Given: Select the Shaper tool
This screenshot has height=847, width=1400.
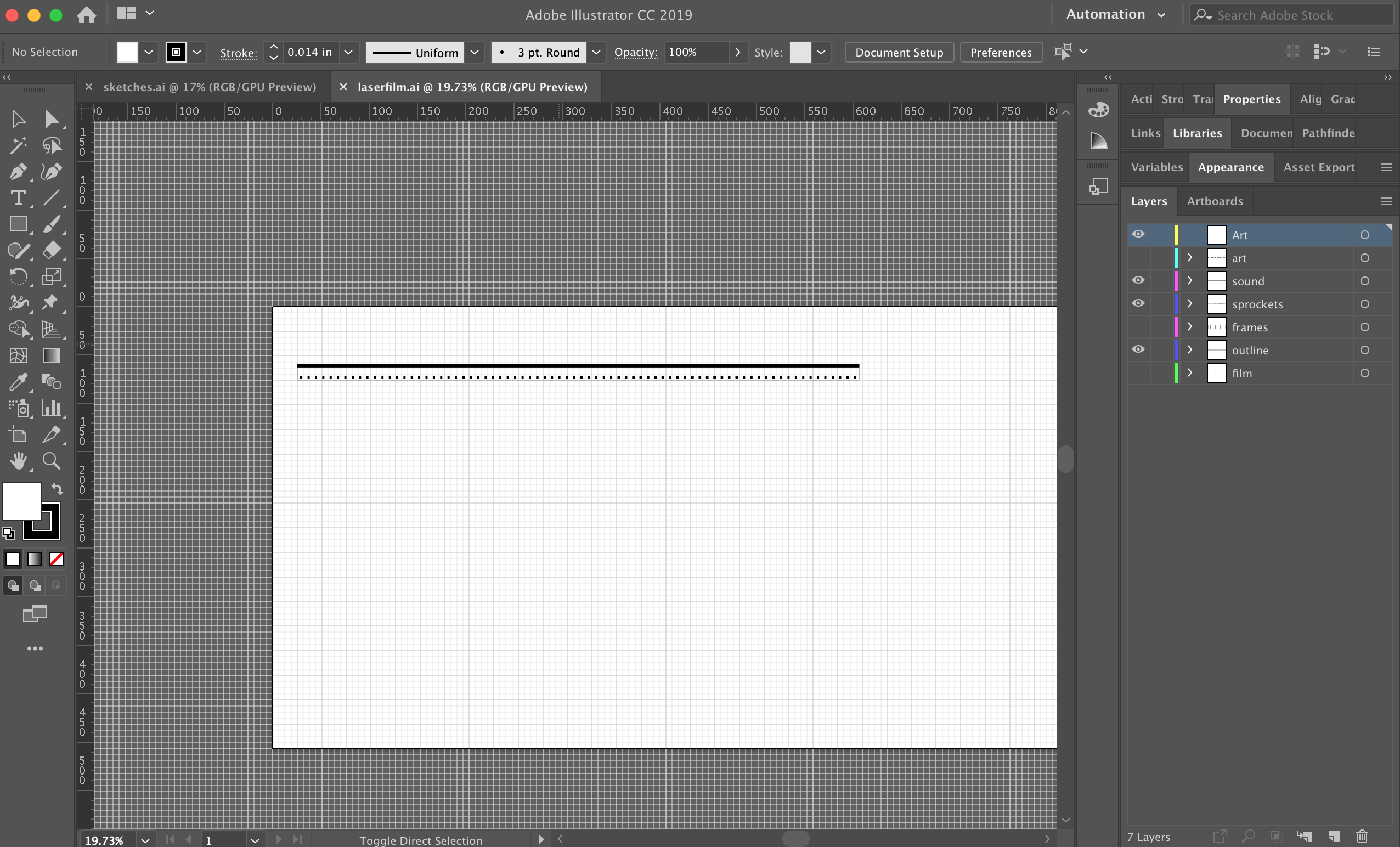Looking at the screenshot, I should pos(18,251).
